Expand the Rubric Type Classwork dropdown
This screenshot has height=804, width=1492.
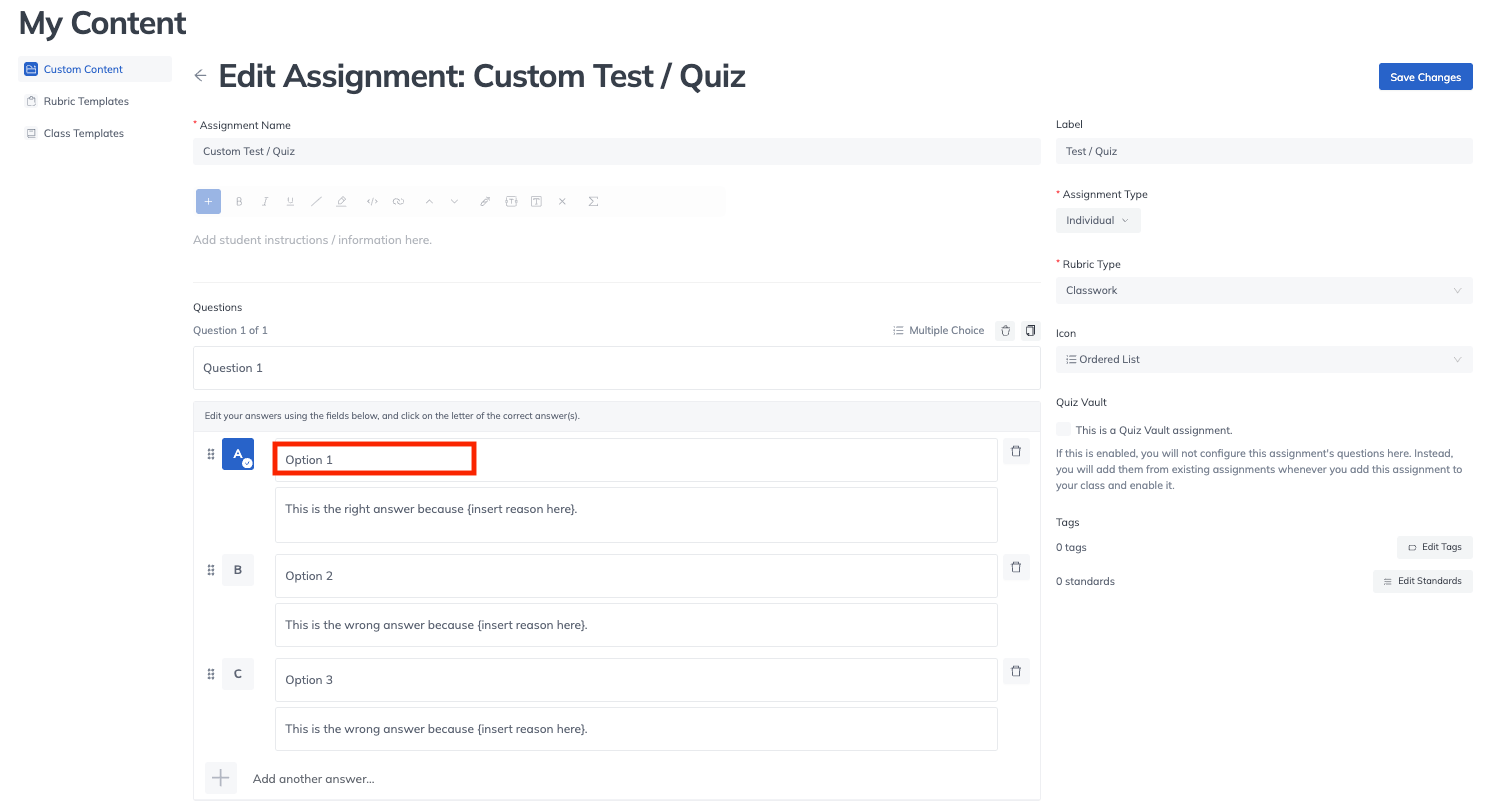point(1263,290)
